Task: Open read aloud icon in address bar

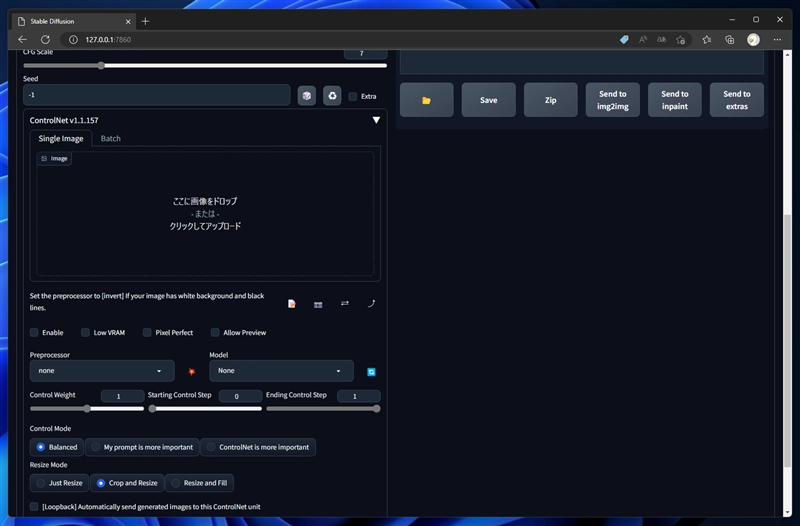Action: [643, 39]
